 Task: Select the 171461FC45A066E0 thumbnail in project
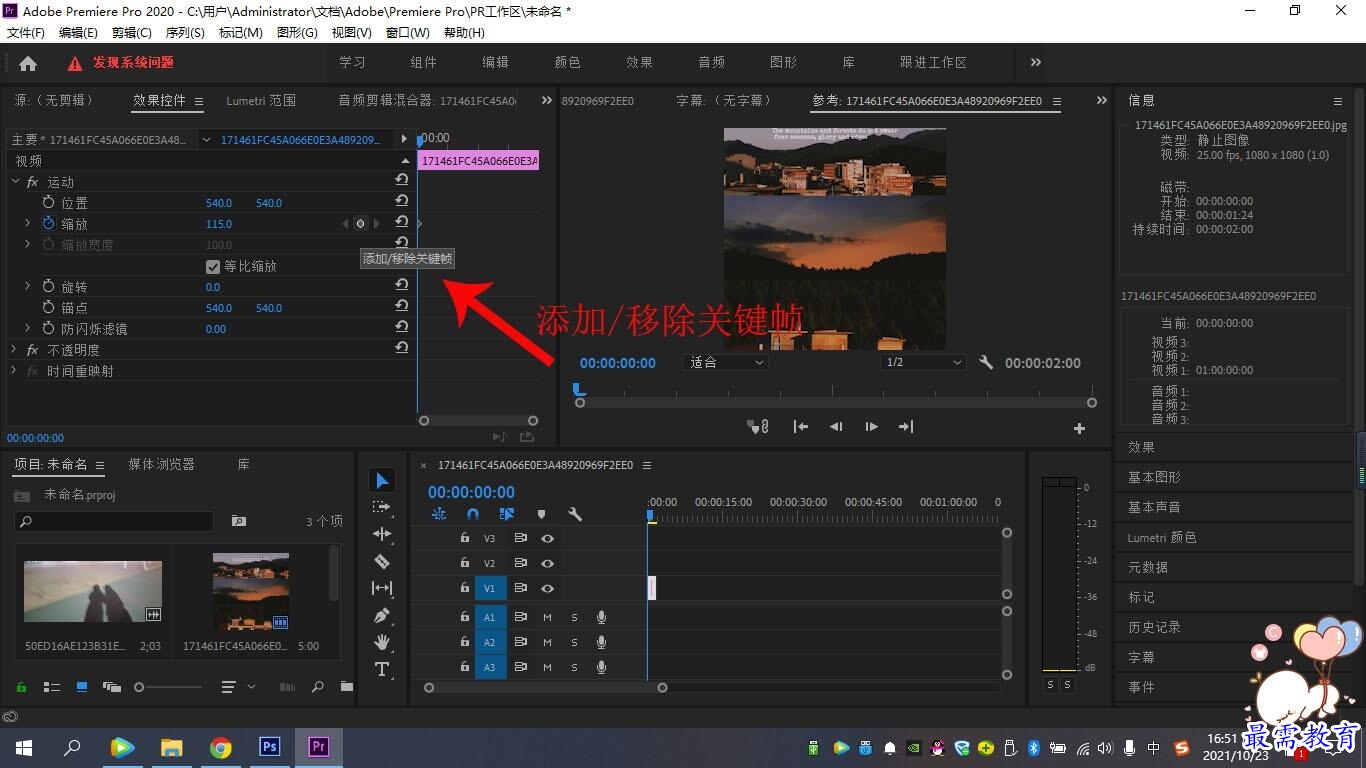(x=251, y=592)
